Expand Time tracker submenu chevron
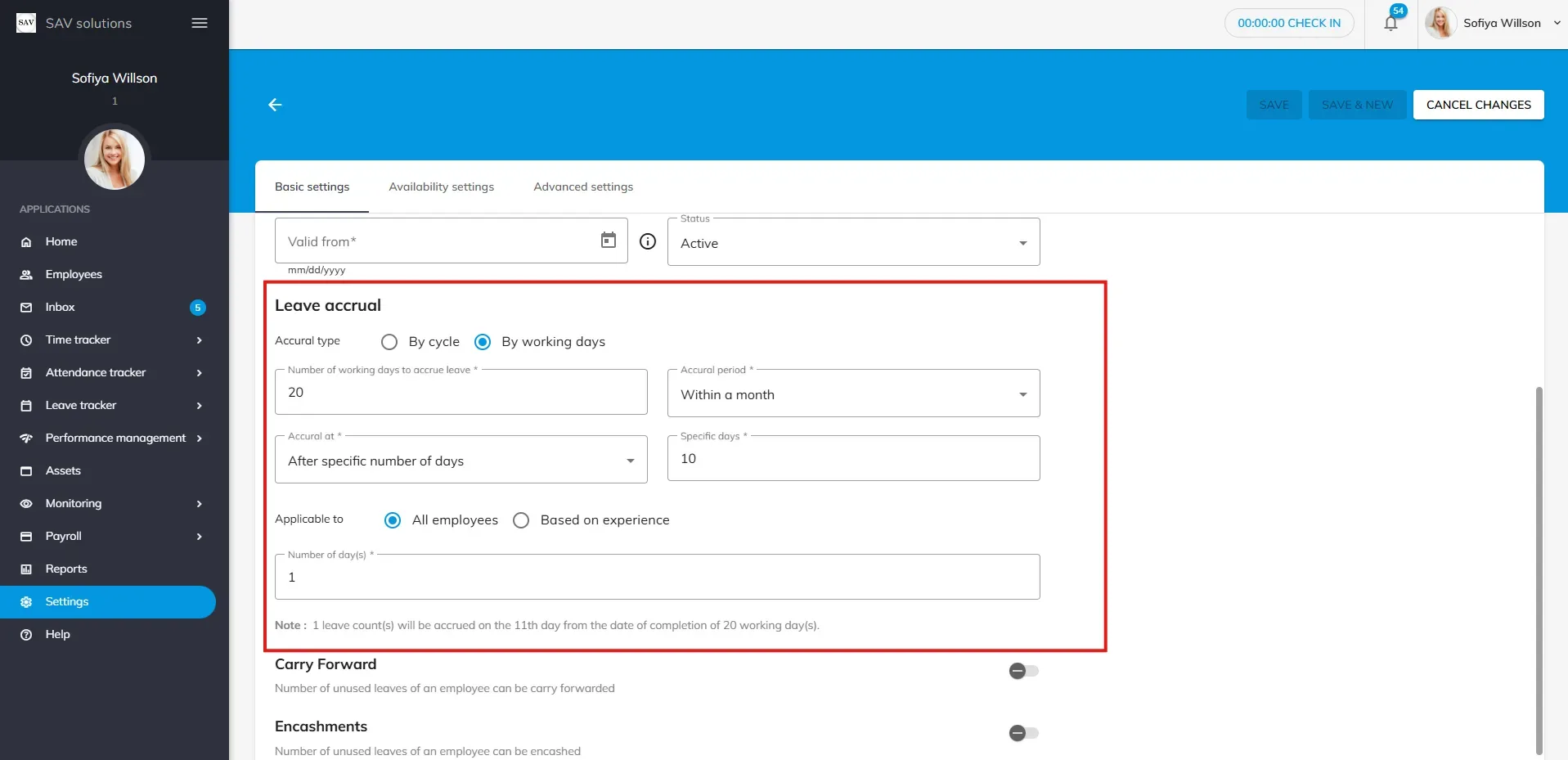Viewport: 1568px width, 760px height. (x=200, y=340)
